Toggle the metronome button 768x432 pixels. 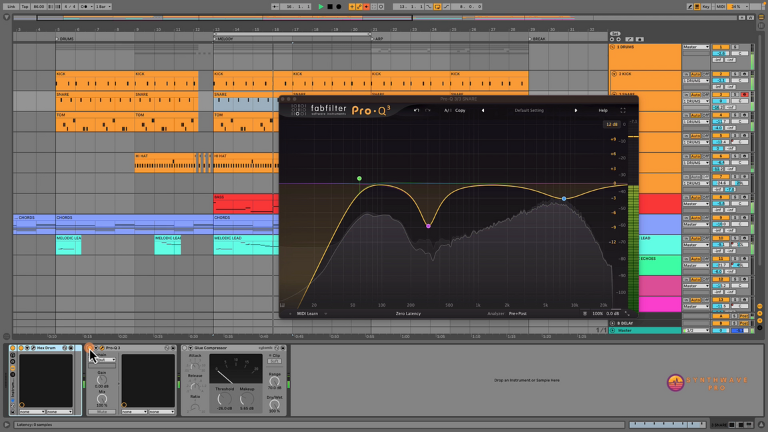tap(84, 7)
